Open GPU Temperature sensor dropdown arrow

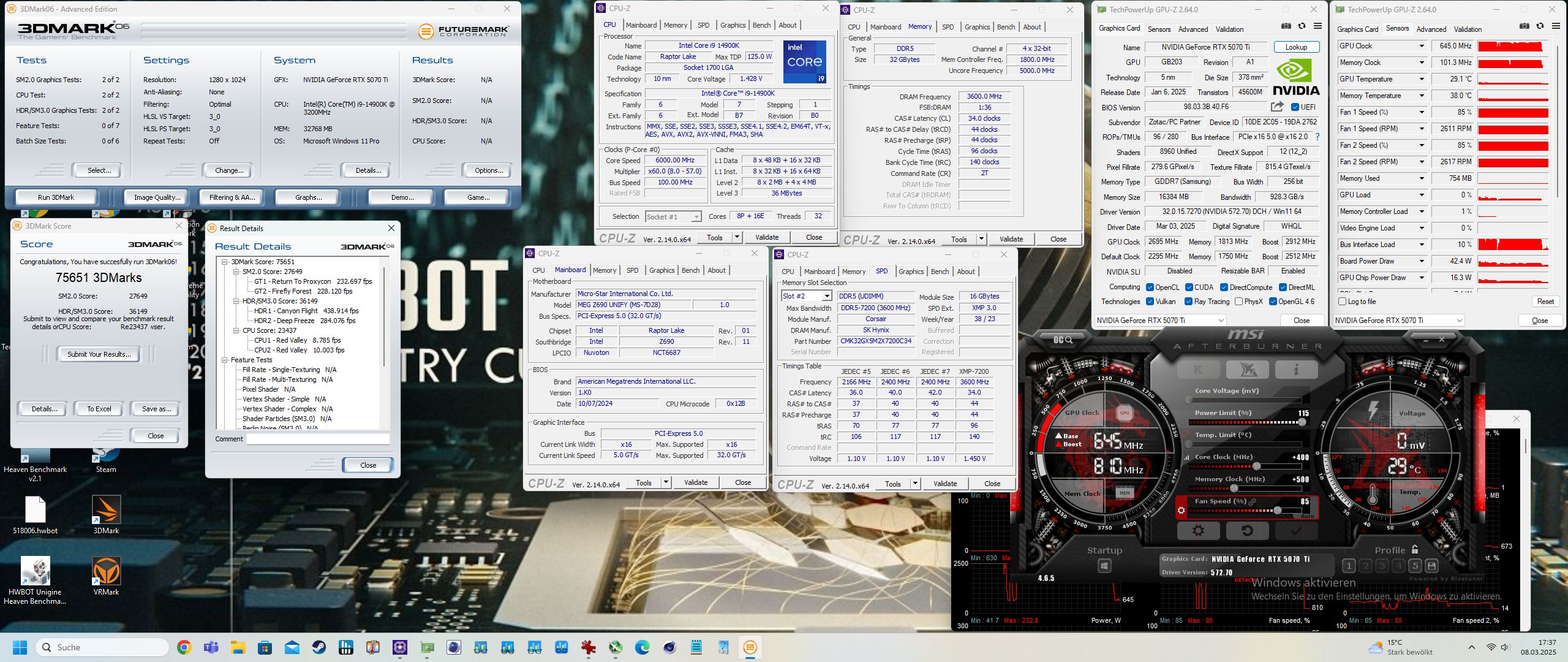pyautogui.click(x=1422, y=79)
